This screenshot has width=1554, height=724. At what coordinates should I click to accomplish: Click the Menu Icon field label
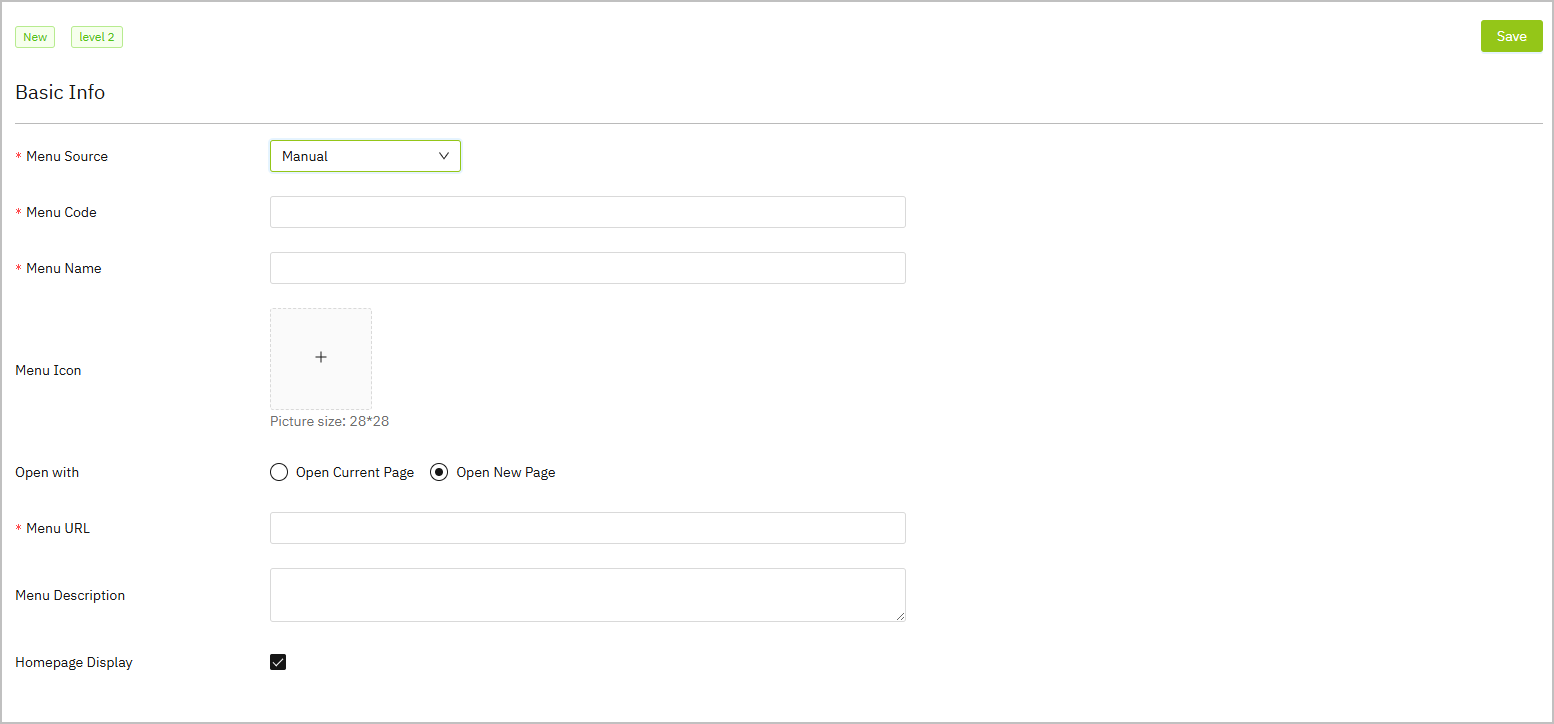pyautogui.click(x=48, y=370)
